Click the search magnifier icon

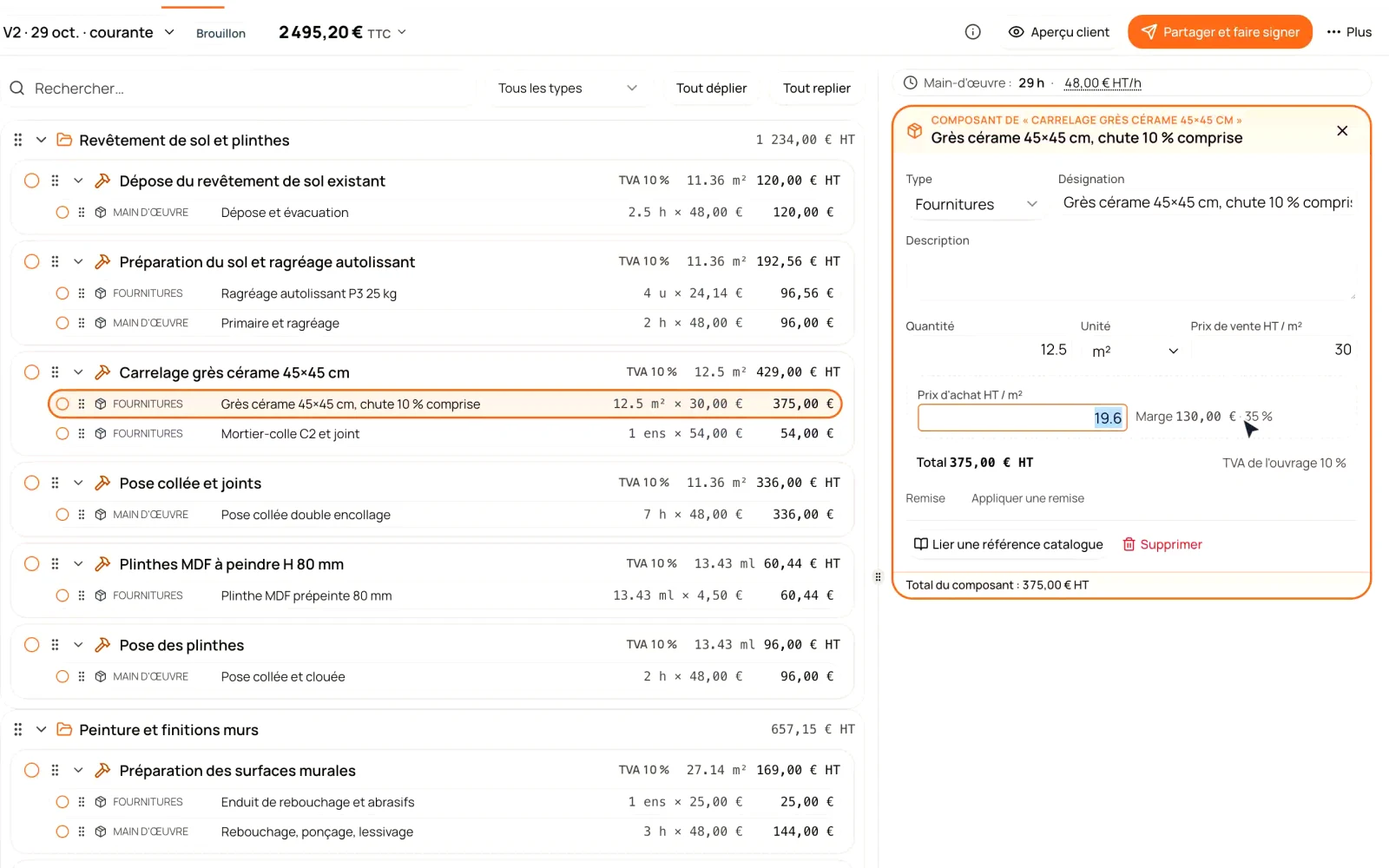click(x=16, y=89)
